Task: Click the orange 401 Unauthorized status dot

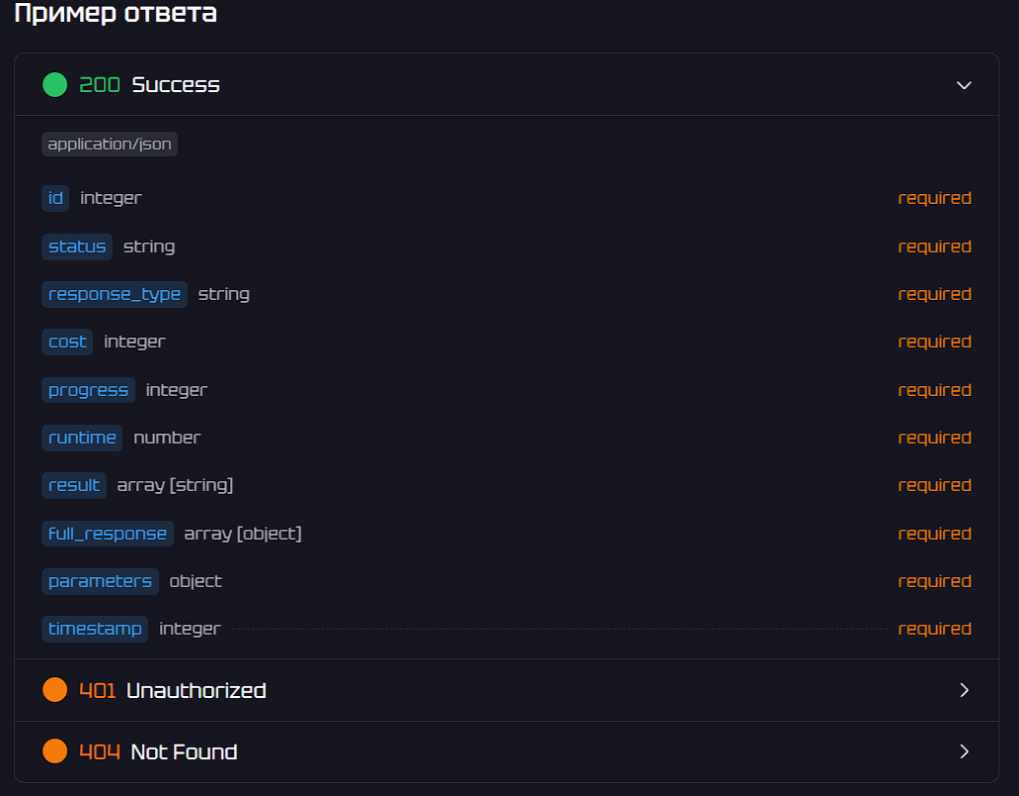Action: click(55, 690)
